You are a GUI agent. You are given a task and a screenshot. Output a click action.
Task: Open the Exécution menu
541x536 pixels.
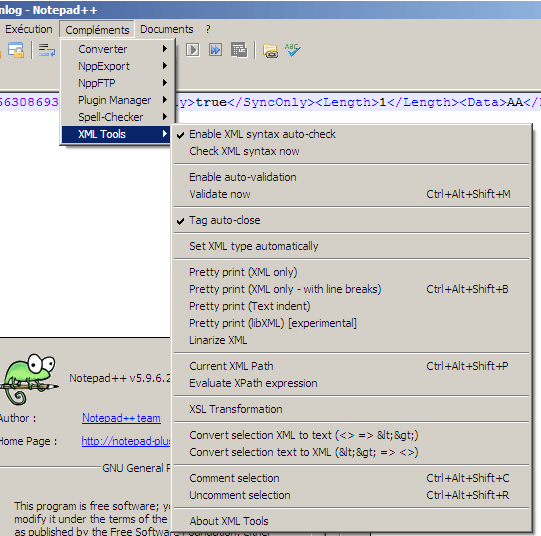coord(29,29)
